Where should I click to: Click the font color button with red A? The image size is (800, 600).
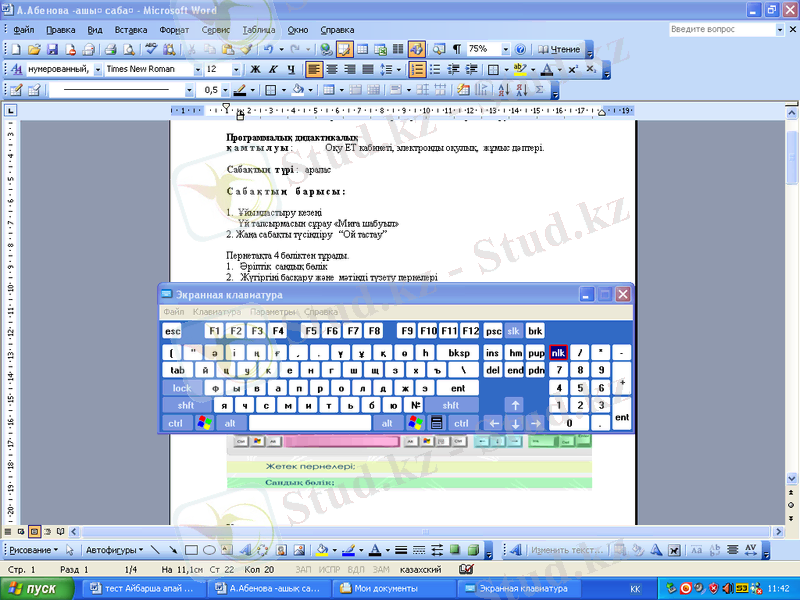coord(546,70)
